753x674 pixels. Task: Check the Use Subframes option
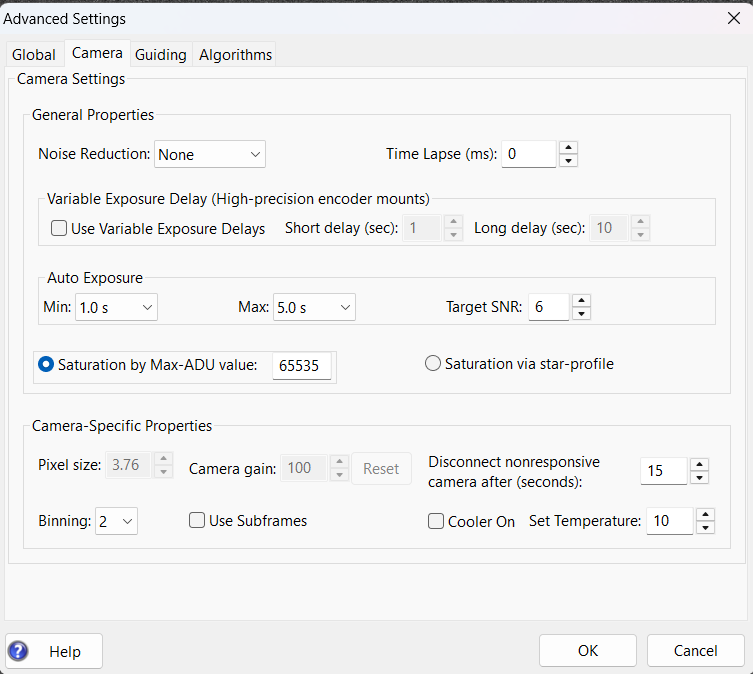197,520
